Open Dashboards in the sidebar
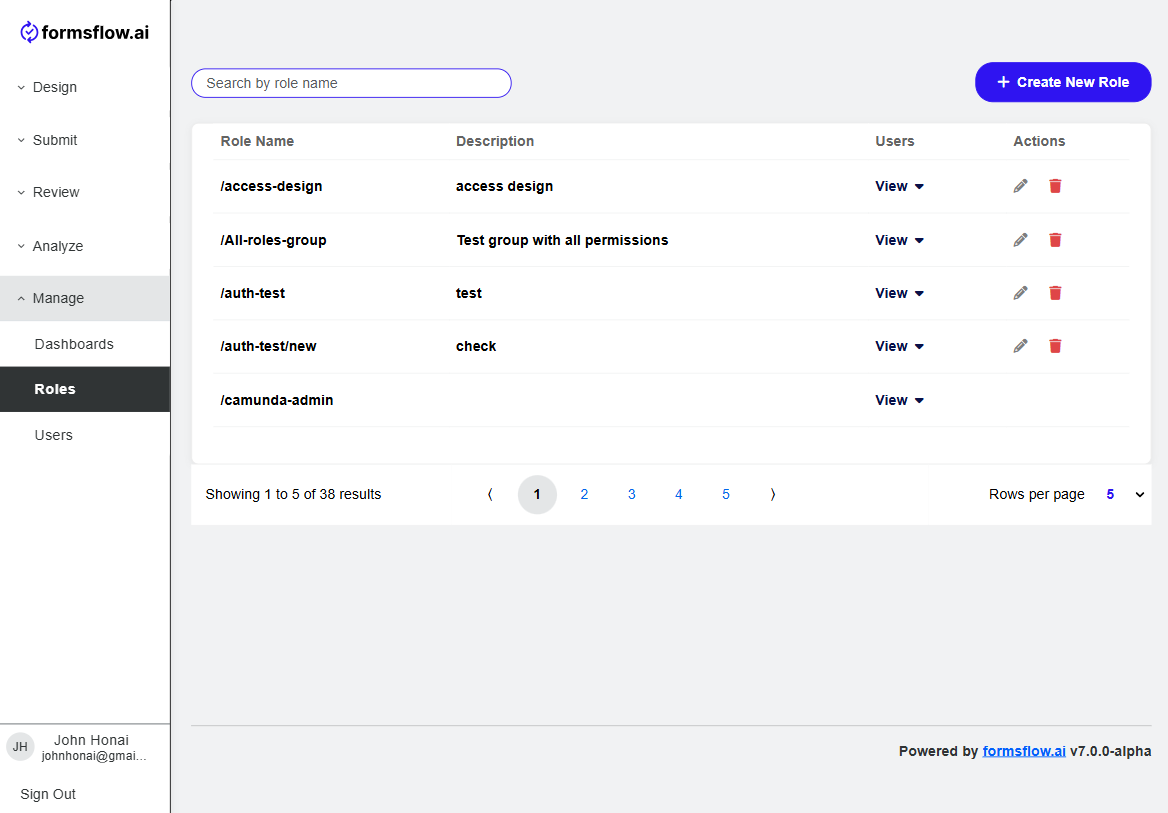Image resolution: width=1168 pixels, height=813 pixels. click(85, 344)
